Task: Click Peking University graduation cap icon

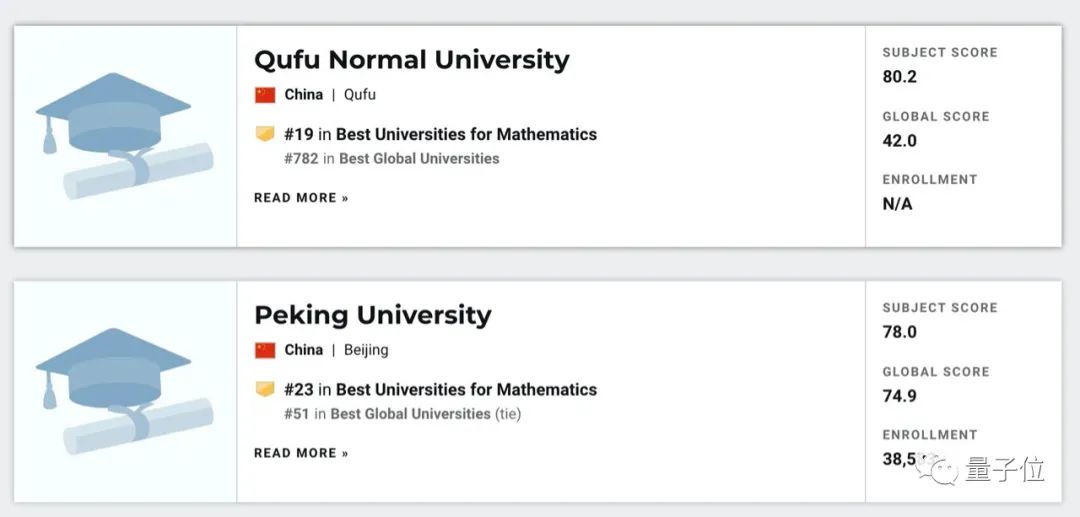Action: coord(125,390)
